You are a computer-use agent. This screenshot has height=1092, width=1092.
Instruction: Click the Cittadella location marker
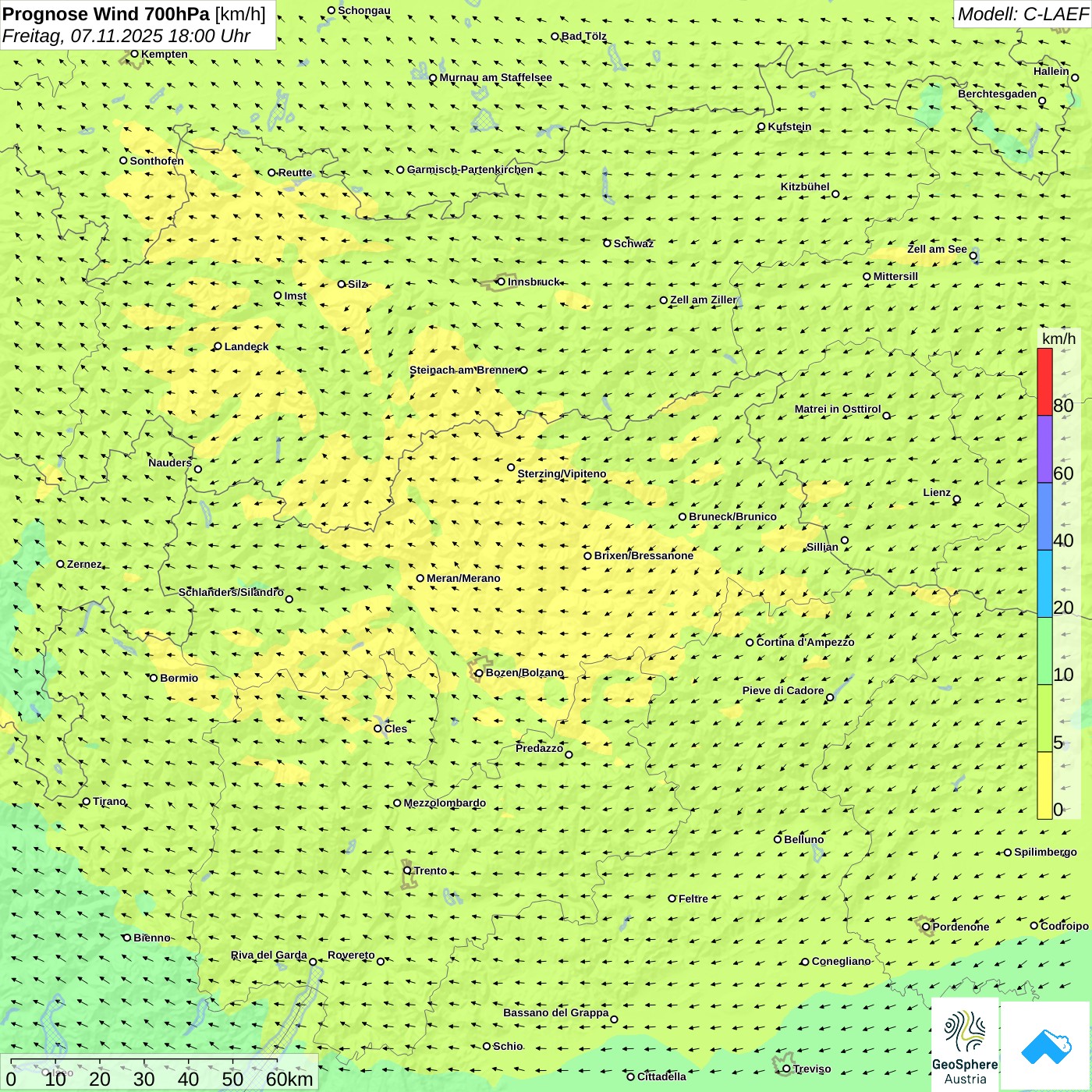click(x=631, y=1076)
